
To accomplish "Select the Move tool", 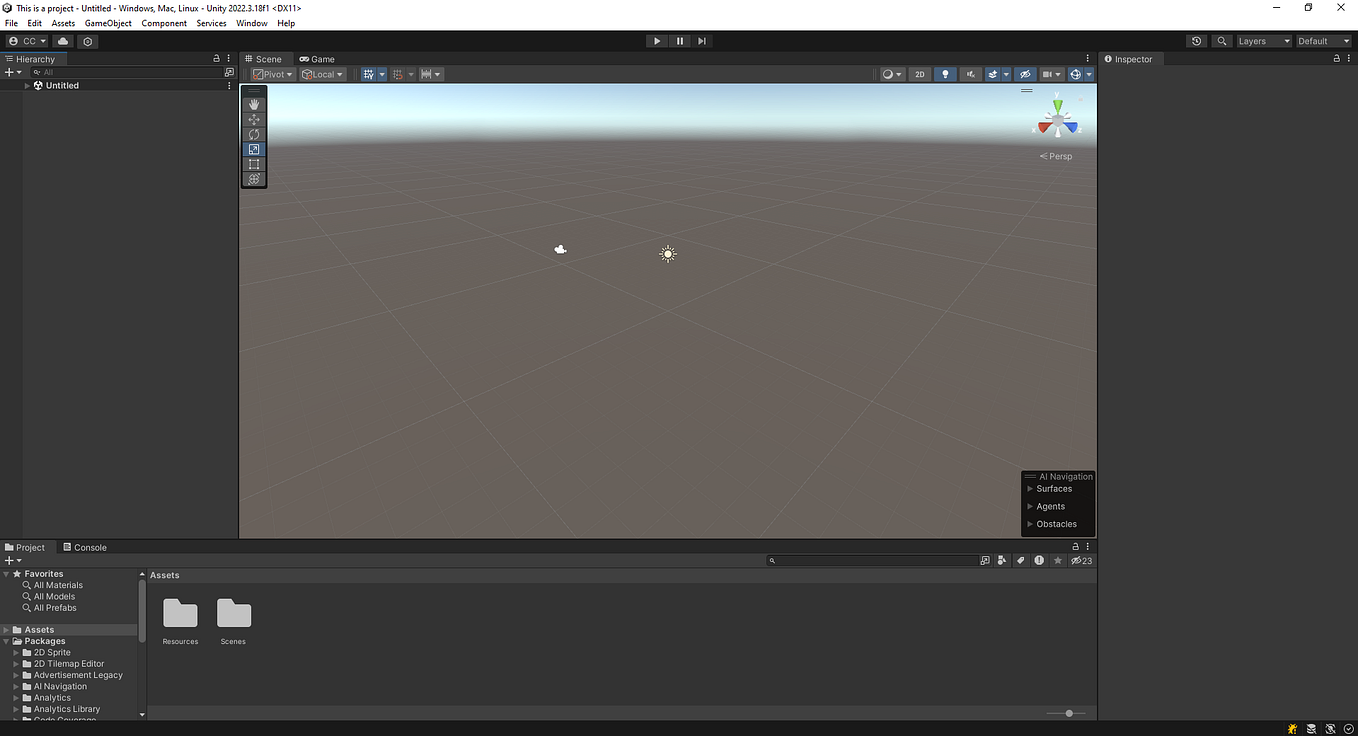I will point(254,118).
